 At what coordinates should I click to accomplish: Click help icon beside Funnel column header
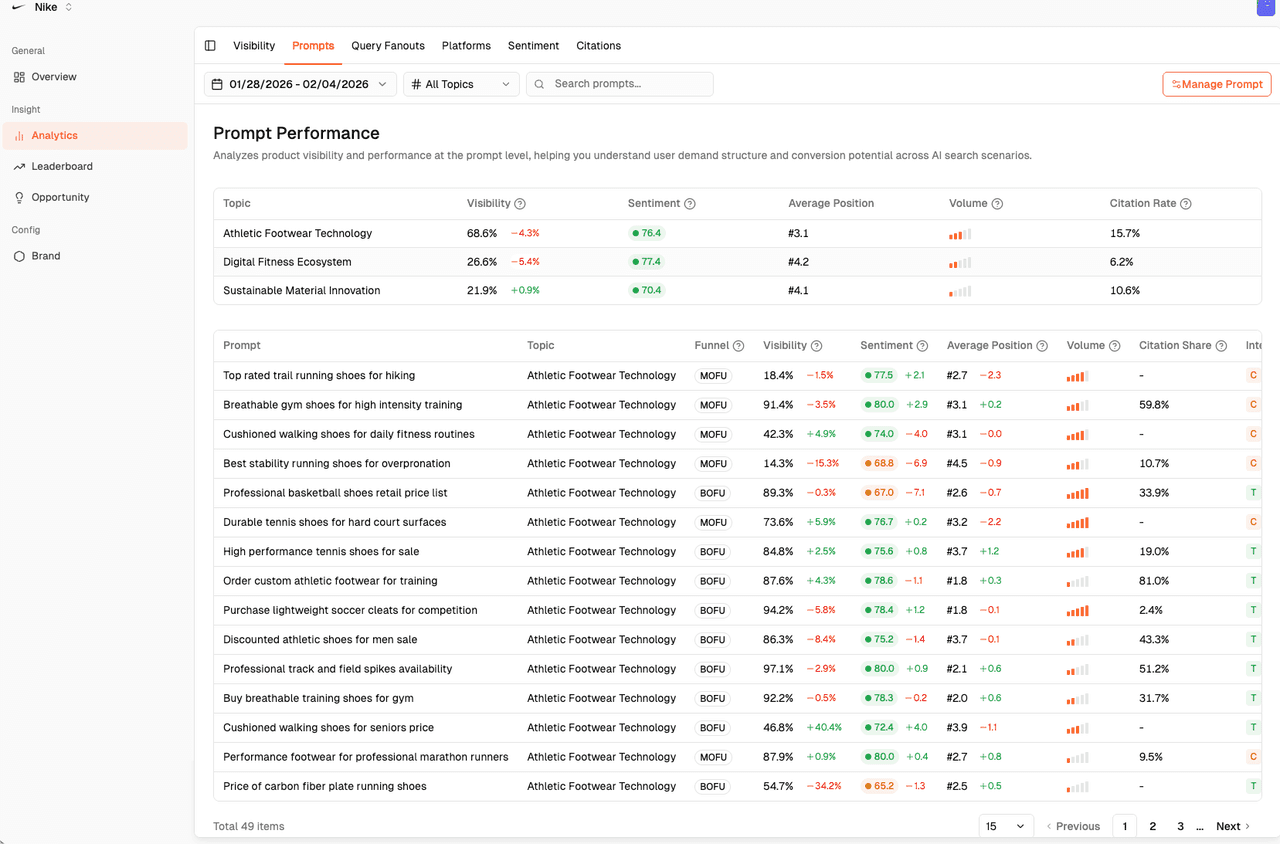point(738,346)
